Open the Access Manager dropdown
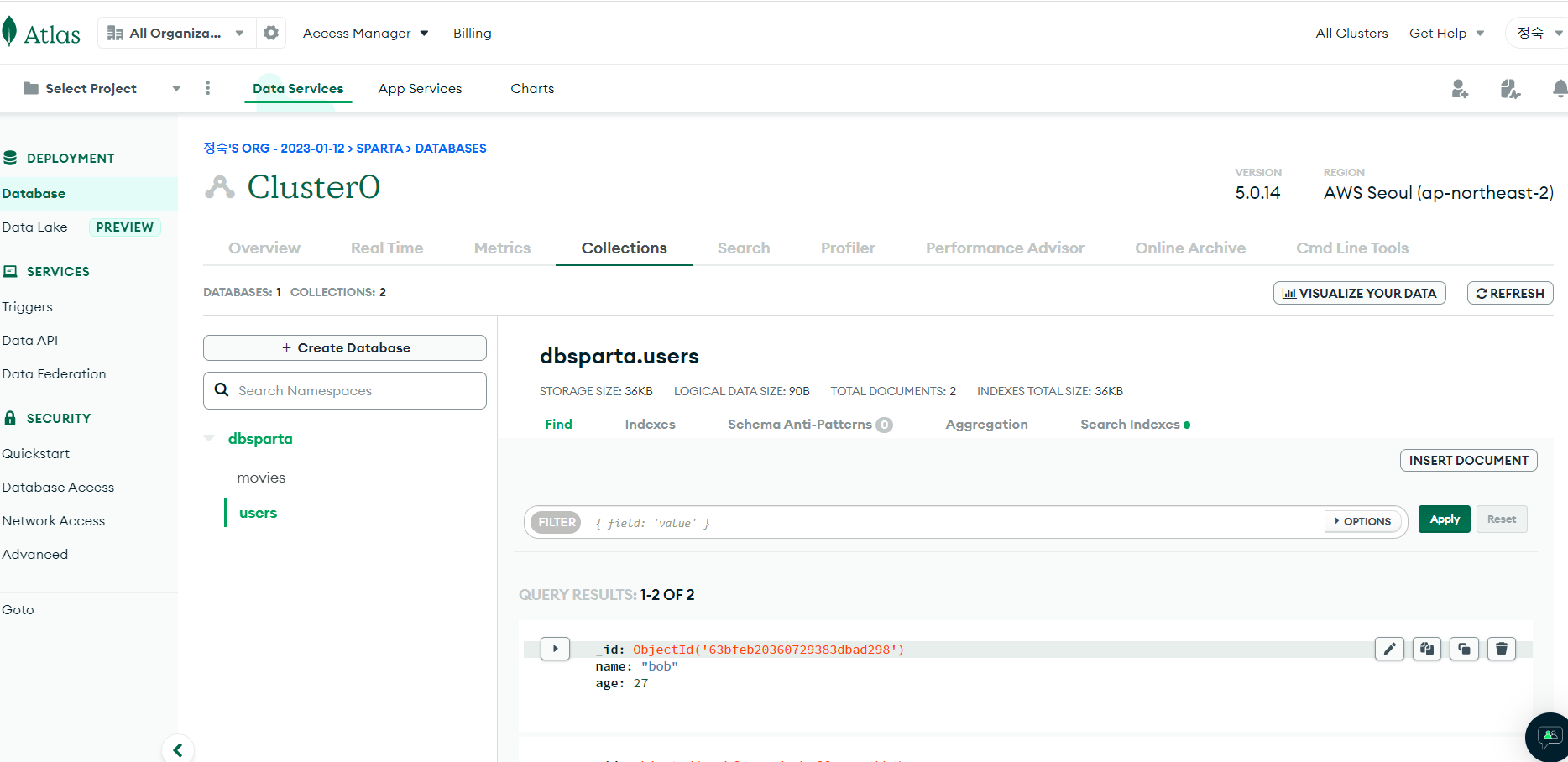The width and height of the screenshot is (1568, 762). (x=366, y=33)
